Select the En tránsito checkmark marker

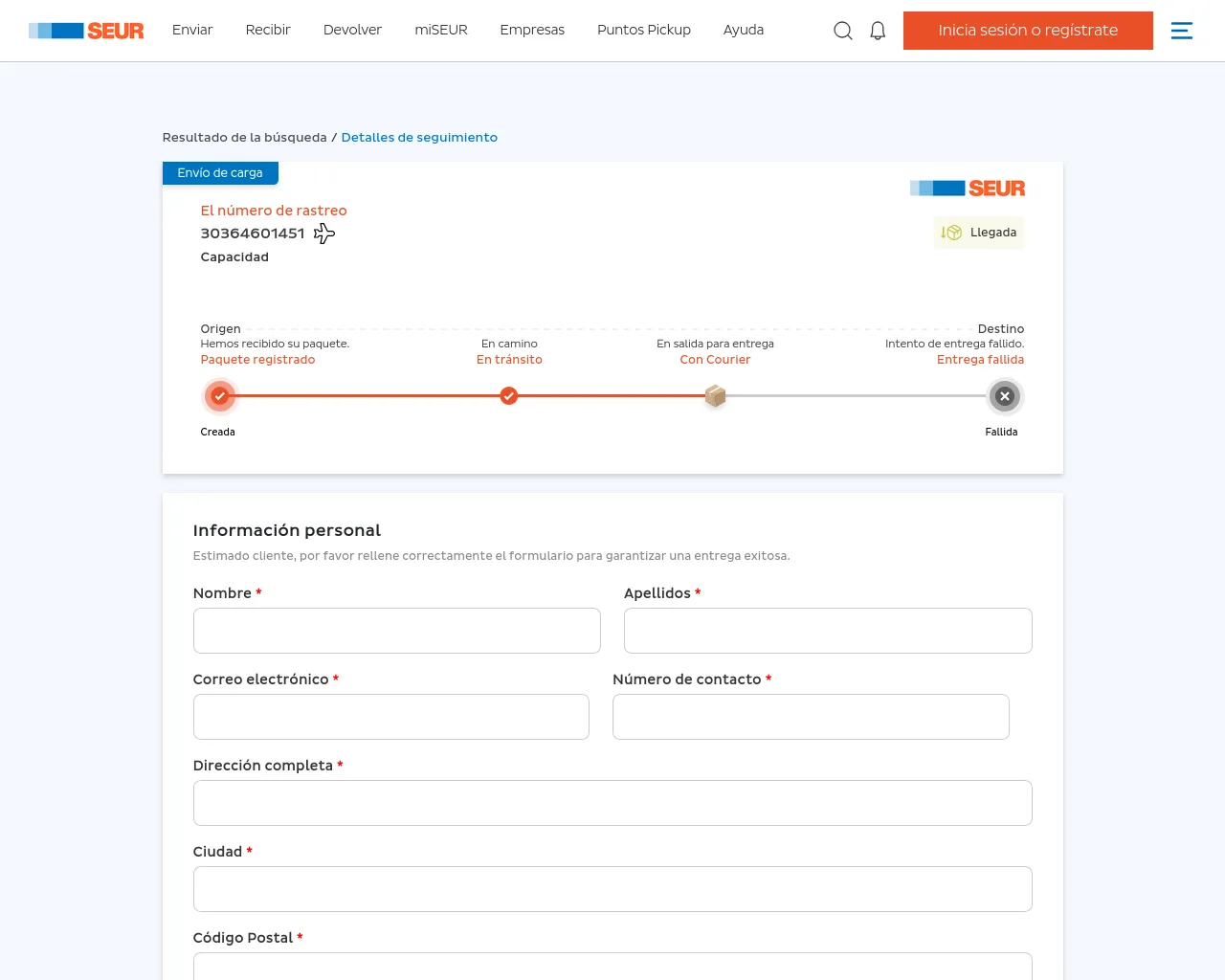pos(509,396)
